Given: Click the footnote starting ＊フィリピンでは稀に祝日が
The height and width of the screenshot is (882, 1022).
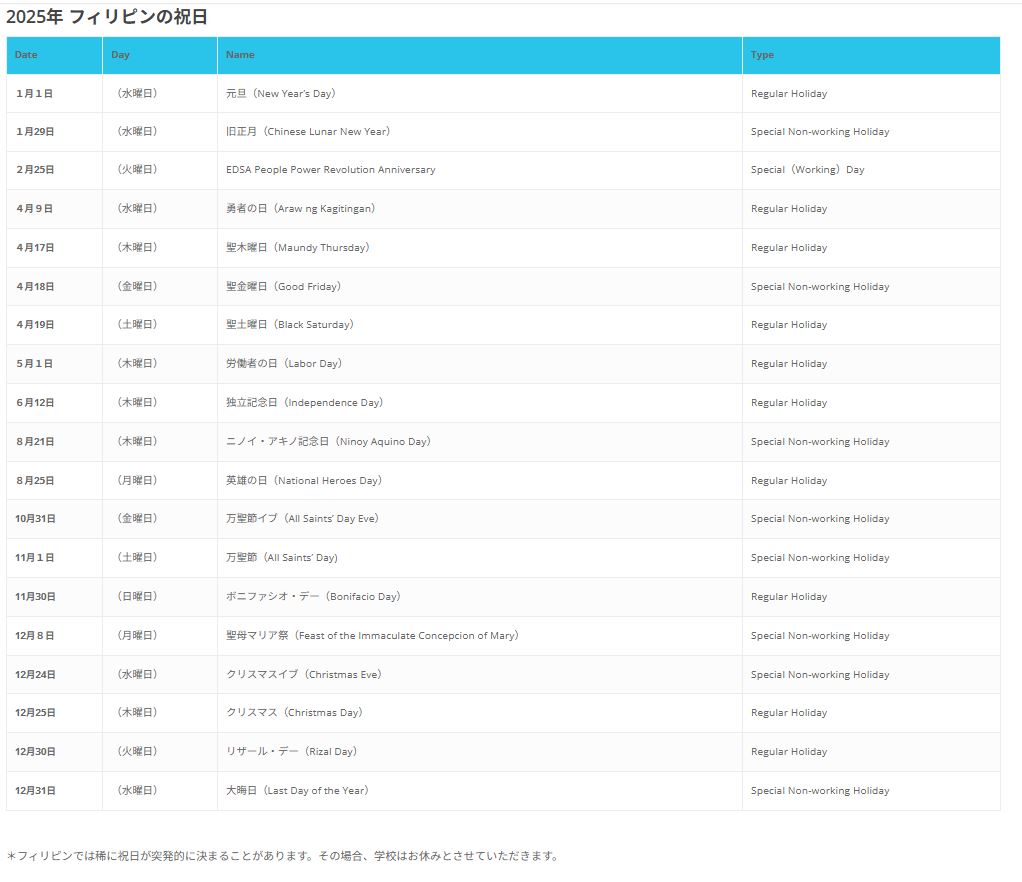Looking at the screenshot, I should (283, 855).
